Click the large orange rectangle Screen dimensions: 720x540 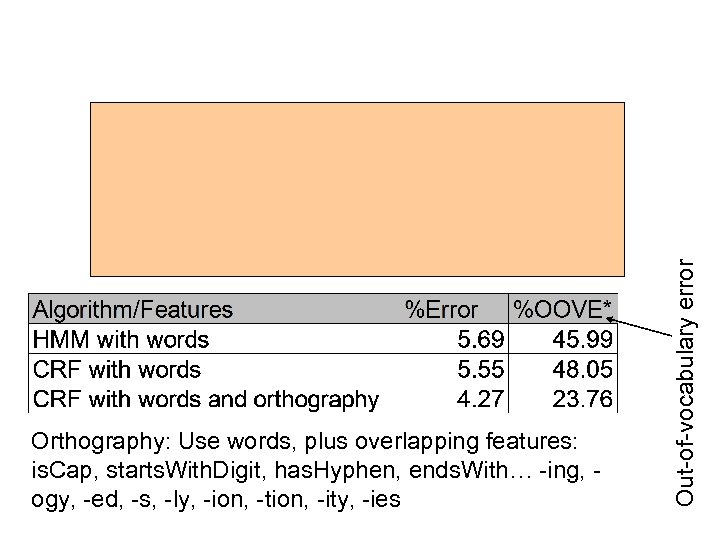(x=357, y=188)
